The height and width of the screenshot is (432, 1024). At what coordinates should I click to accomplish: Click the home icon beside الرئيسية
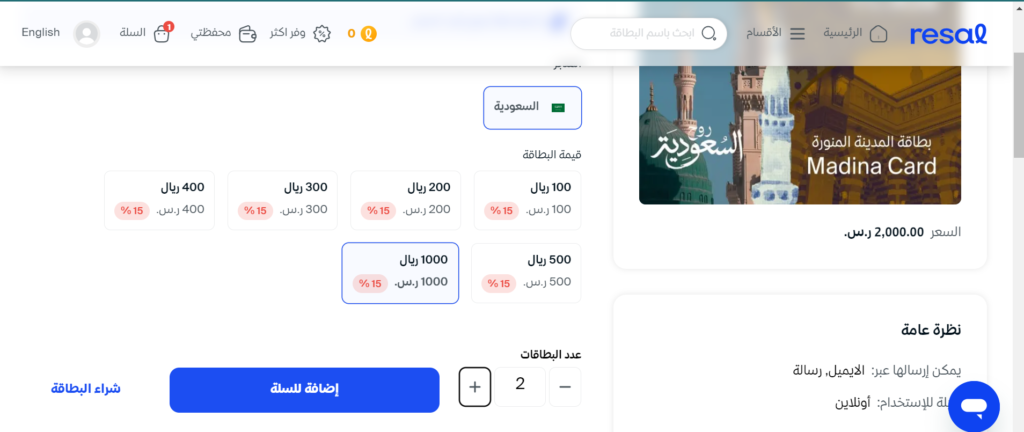coord(879,33)
